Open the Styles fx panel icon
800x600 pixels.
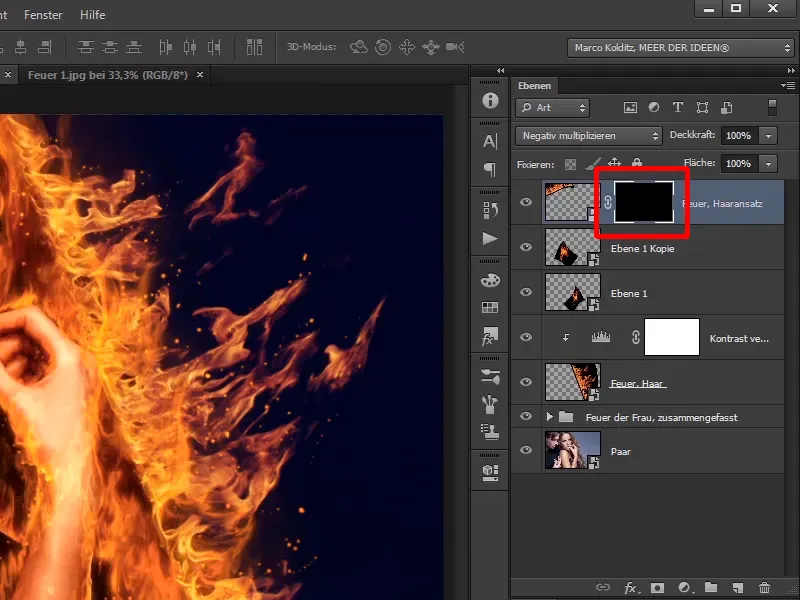(490, 336)
